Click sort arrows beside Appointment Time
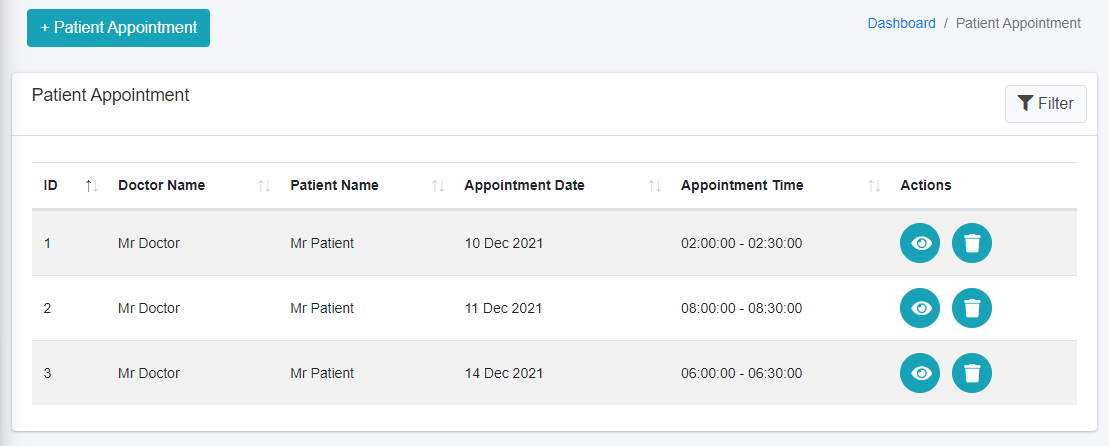The width and height of the screenshot is (1109, 446). (874, 185)
